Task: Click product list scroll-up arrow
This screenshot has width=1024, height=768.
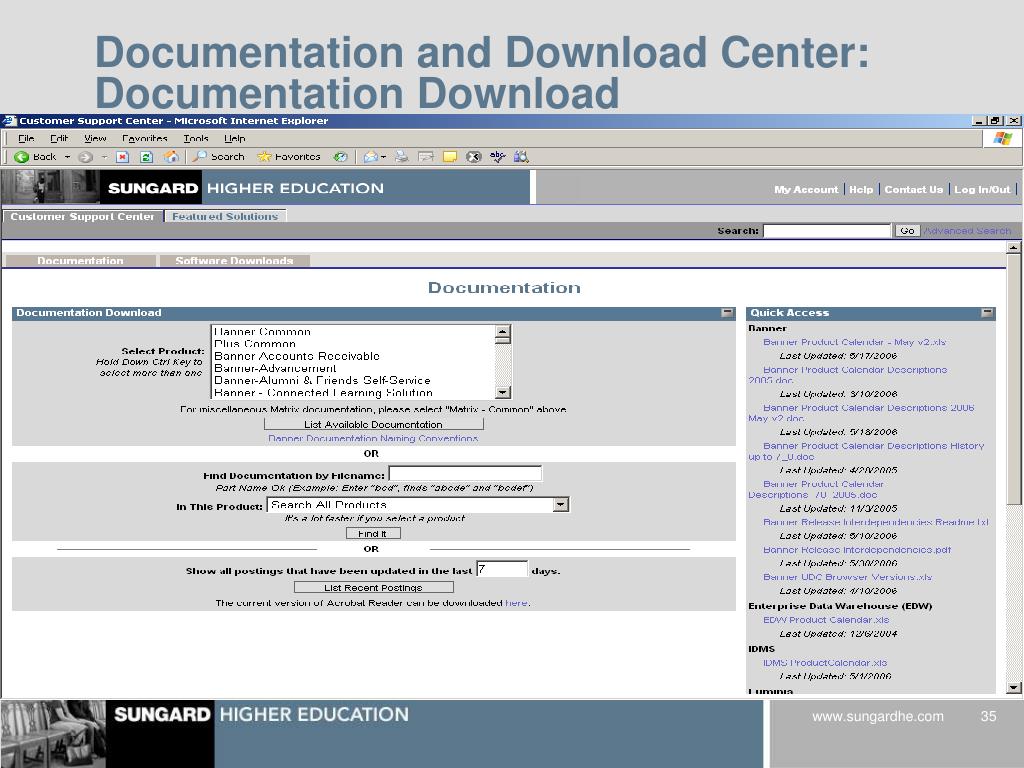Action: pyautogui.click(x=502, y=333)
